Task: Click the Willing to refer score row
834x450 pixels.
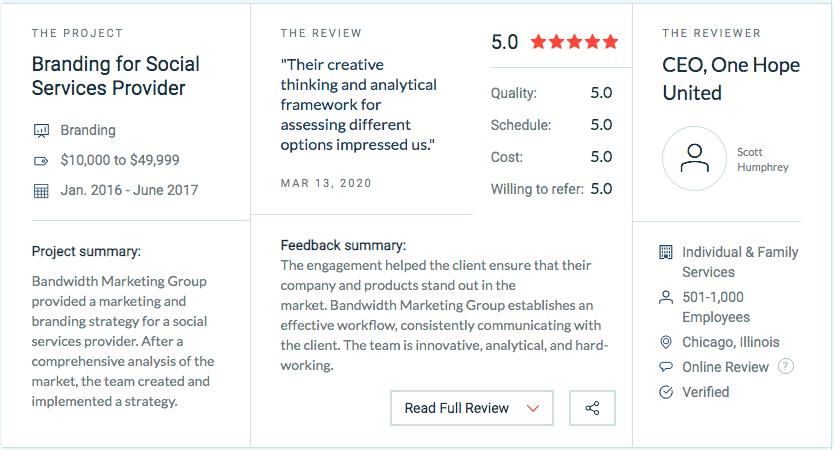Action: 551,189
